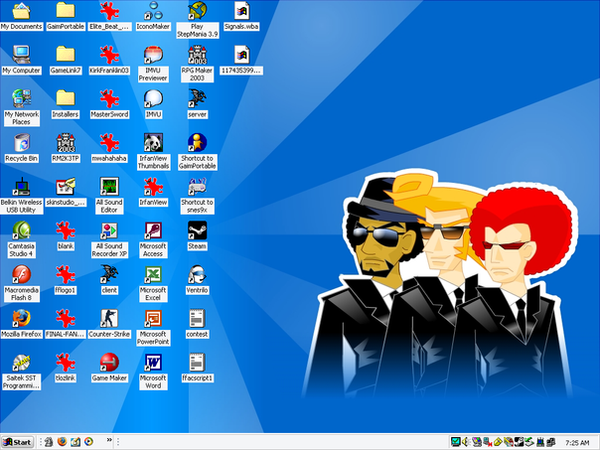Open the My Documents folder icon

[x=21, y=11]
